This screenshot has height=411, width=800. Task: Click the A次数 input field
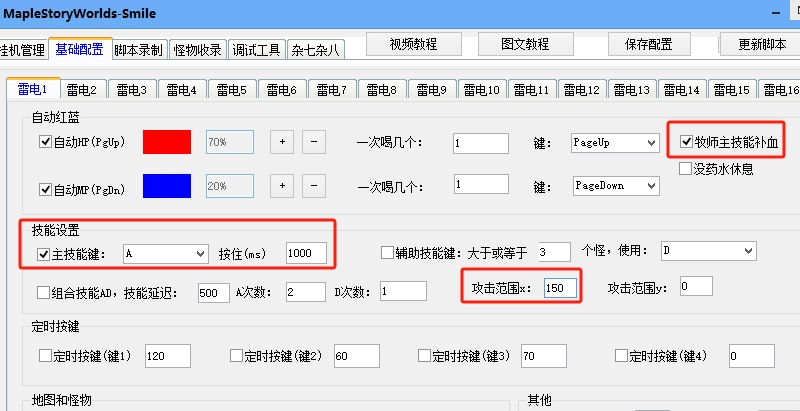pyautogui.click(x=306, y=291)
